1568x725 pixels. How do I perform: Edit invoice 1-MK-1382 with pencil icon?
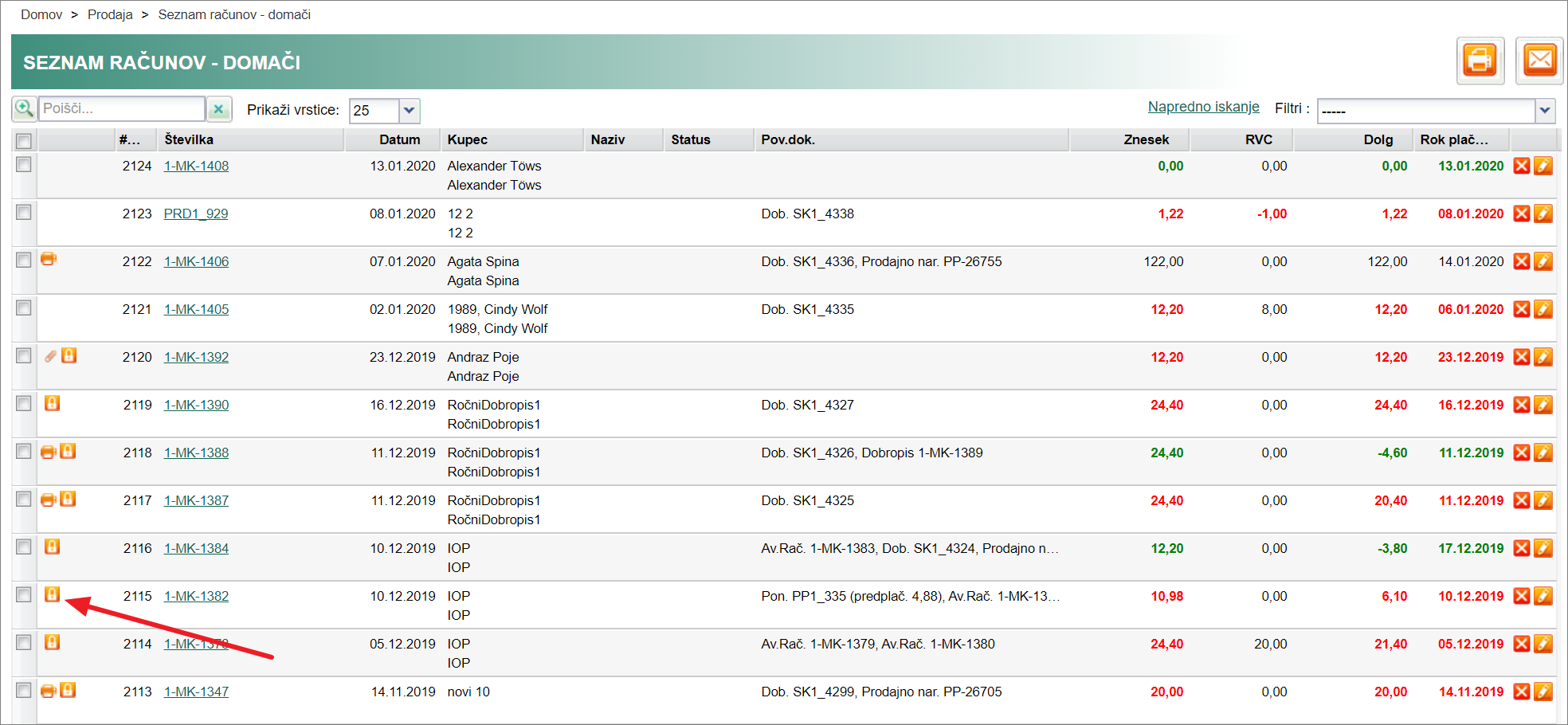pyautogui.click(x=1543, y=596)
